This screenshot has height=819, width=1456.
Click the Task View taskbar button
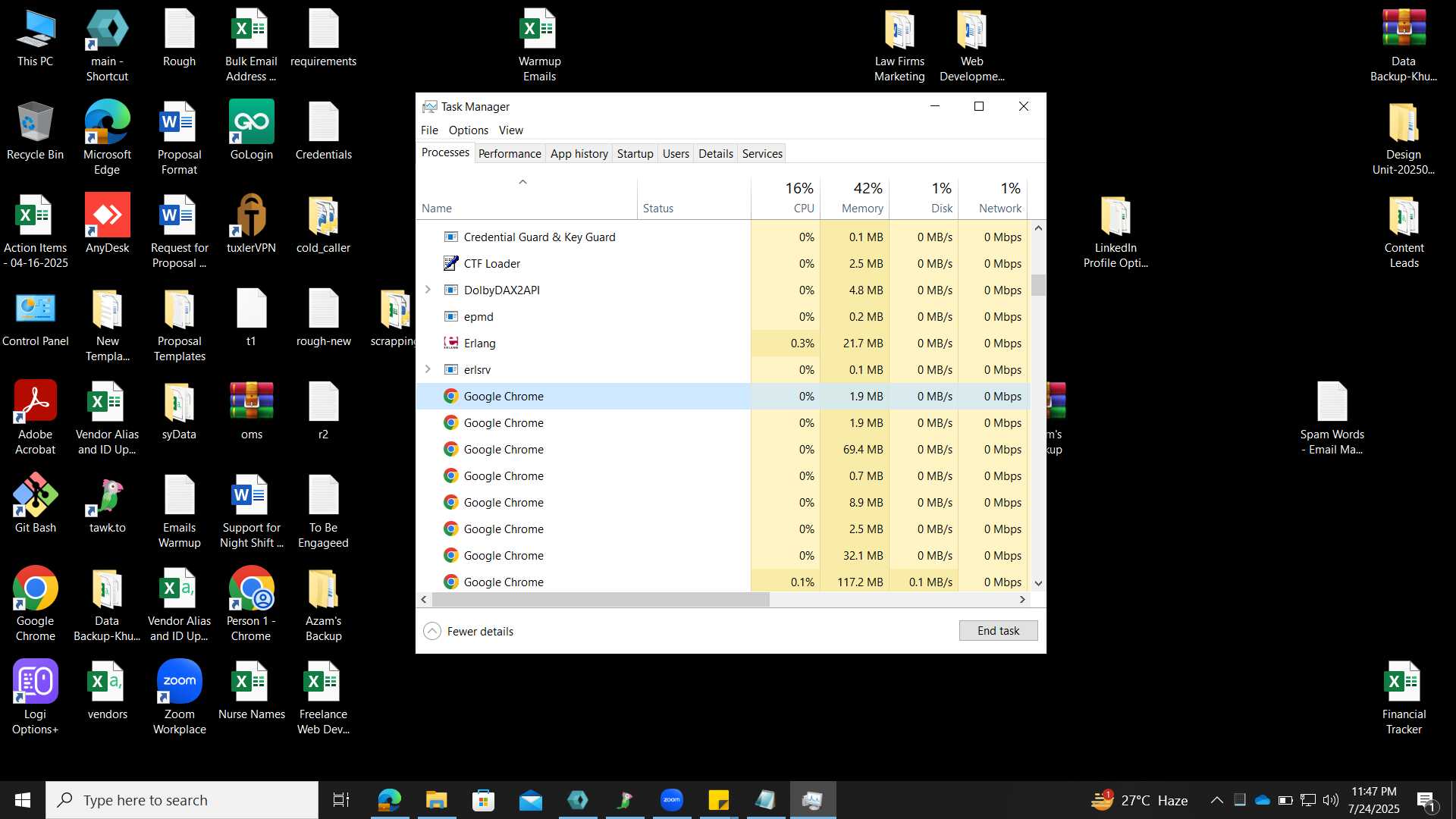(341, 800)
